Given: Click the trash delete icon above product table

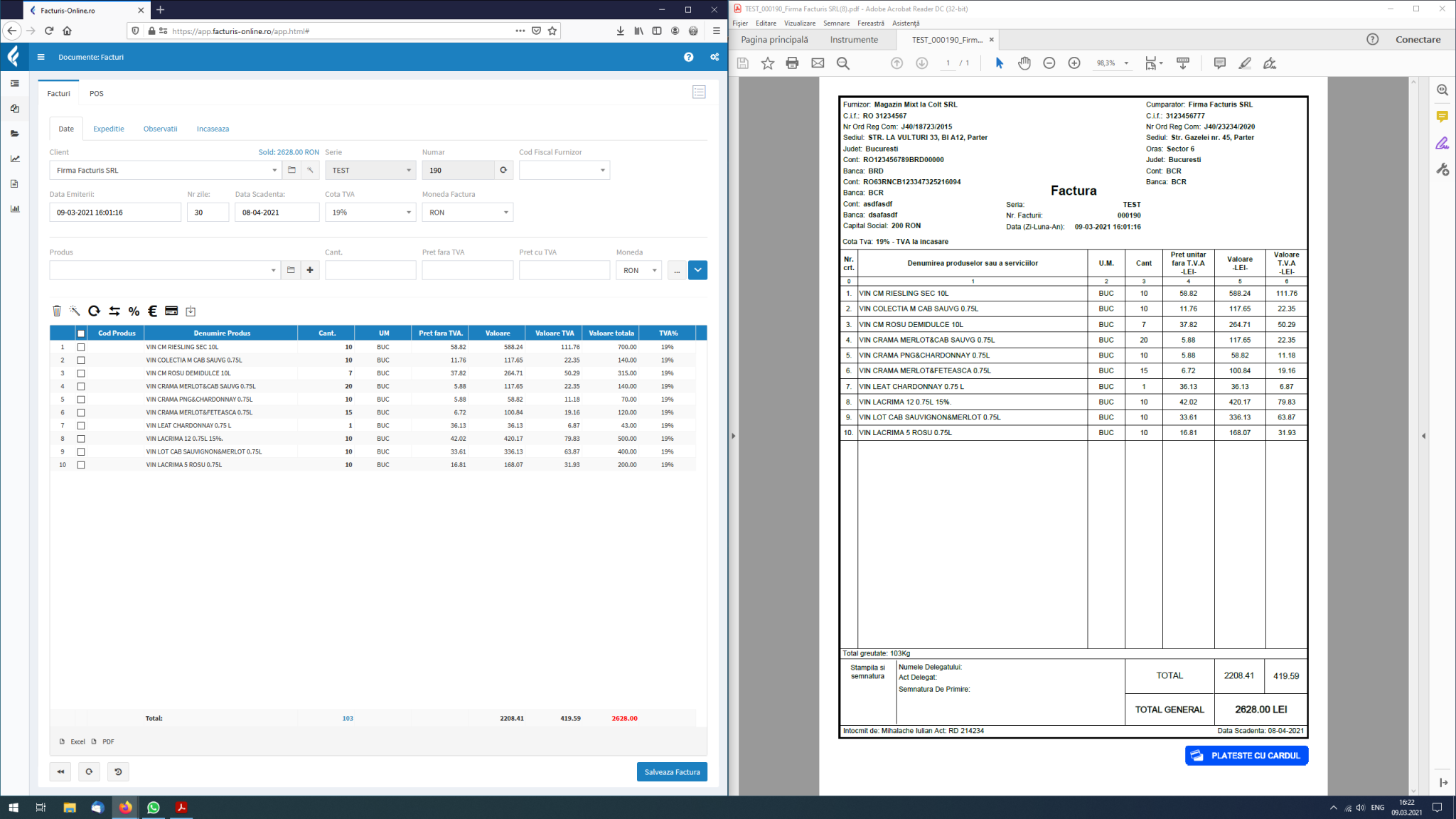Looking at the screenshot, I should [57, 311].
